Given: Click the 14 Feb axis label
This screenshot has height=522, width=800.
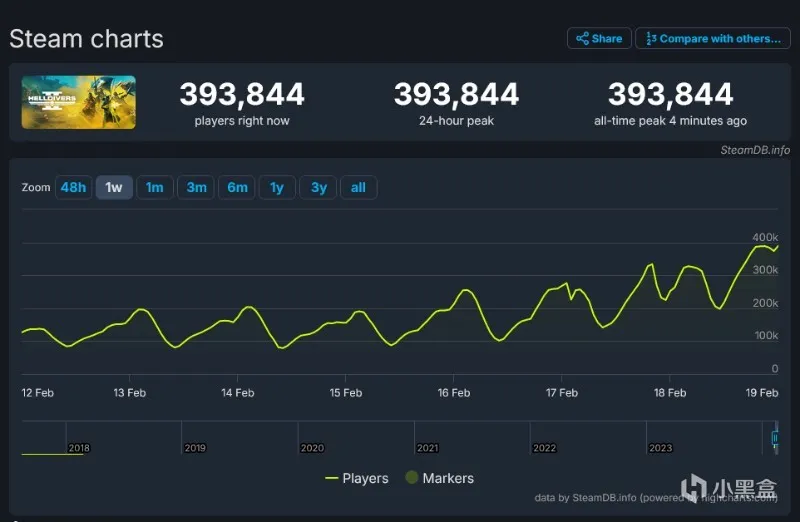Looking at the screenshot, I should (x=238, y=393).
